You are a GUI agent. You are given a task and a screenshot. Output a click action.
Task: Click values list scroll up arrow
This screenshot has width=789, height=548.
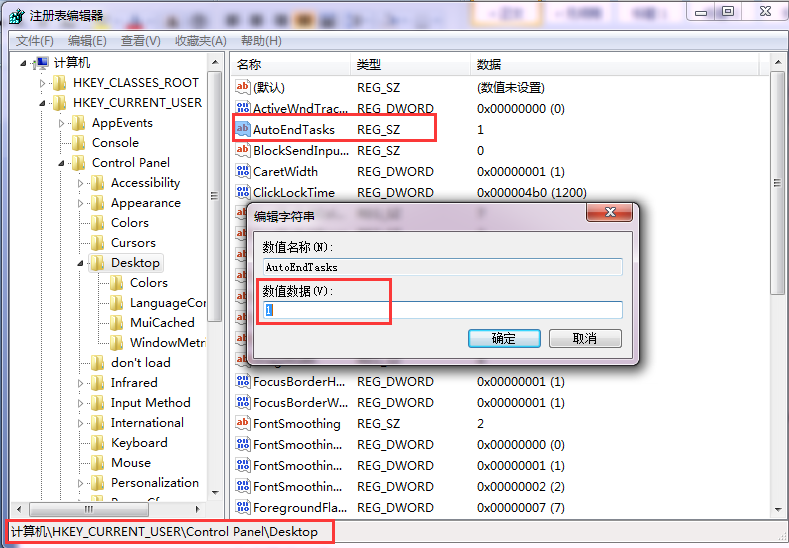(x=777, y=62)
